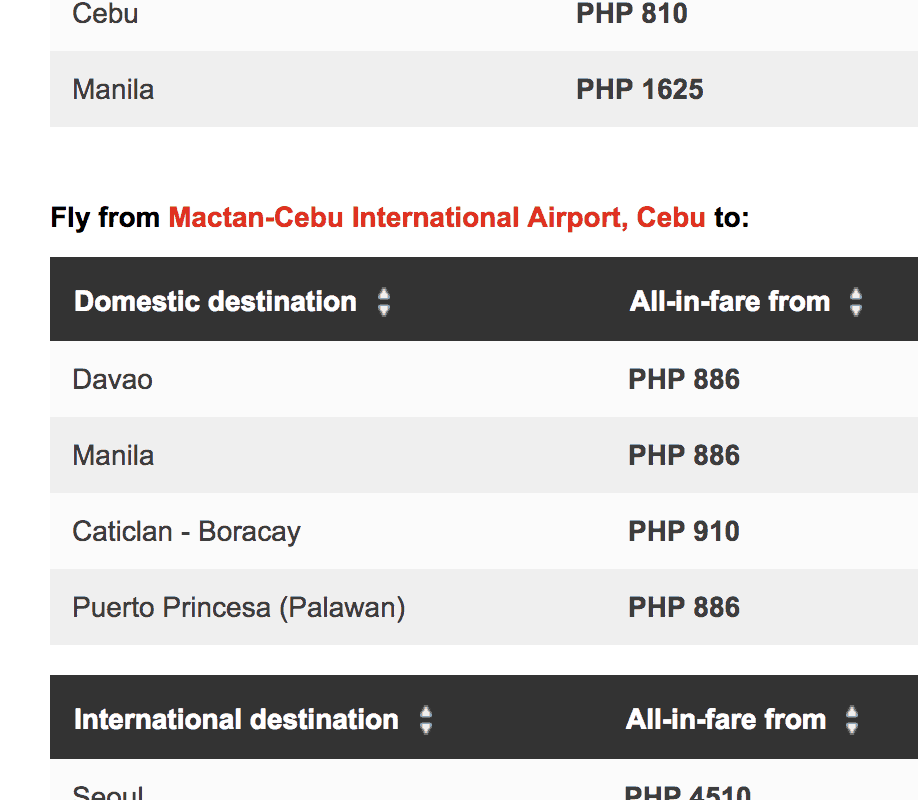Click the PHP 886 fare for Puerto Princesa
The height and width of the screenshot is (800, 918).
[x=684, y=608]
